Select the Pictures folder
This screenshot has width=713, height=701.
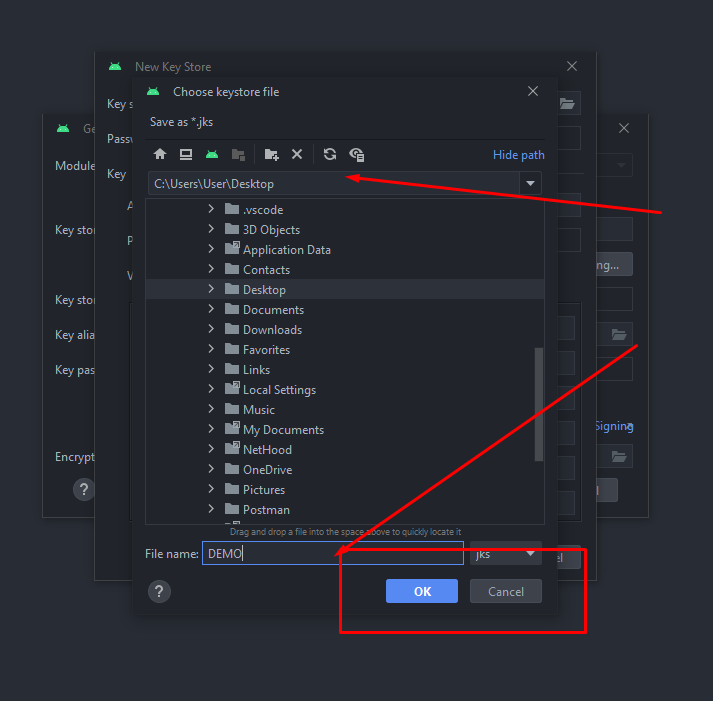[264, 490]
